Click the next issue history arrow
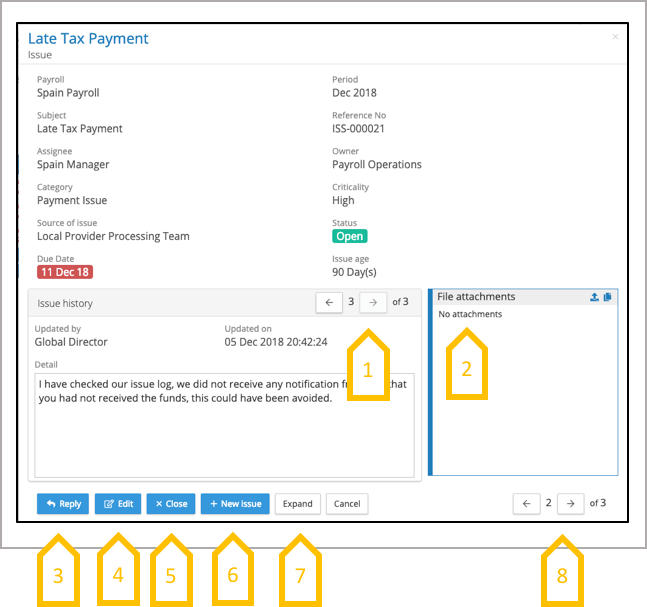Image resolution: width=647 pixels, height=607 pixels. pyautogui.click(x=374, y=302)
